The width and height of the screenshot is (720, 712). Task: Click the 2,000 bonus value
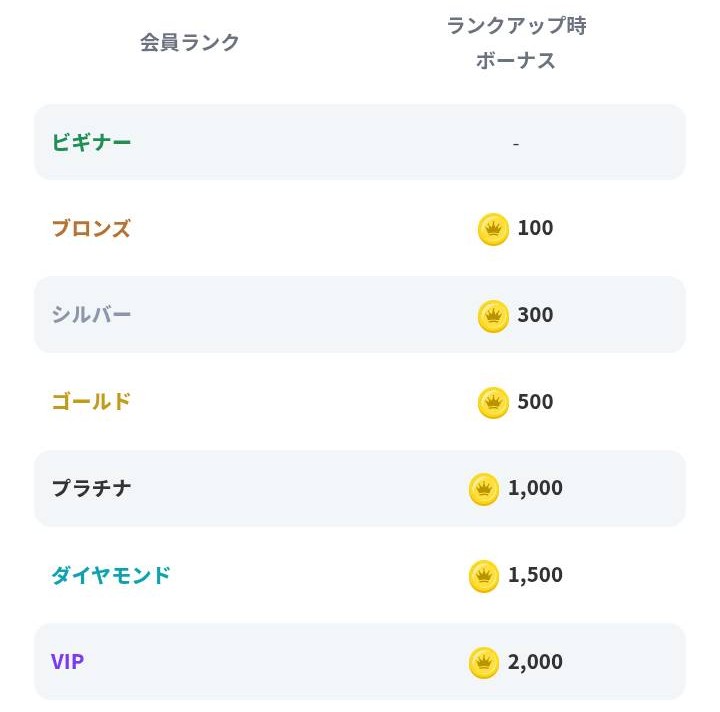[535, 662]
